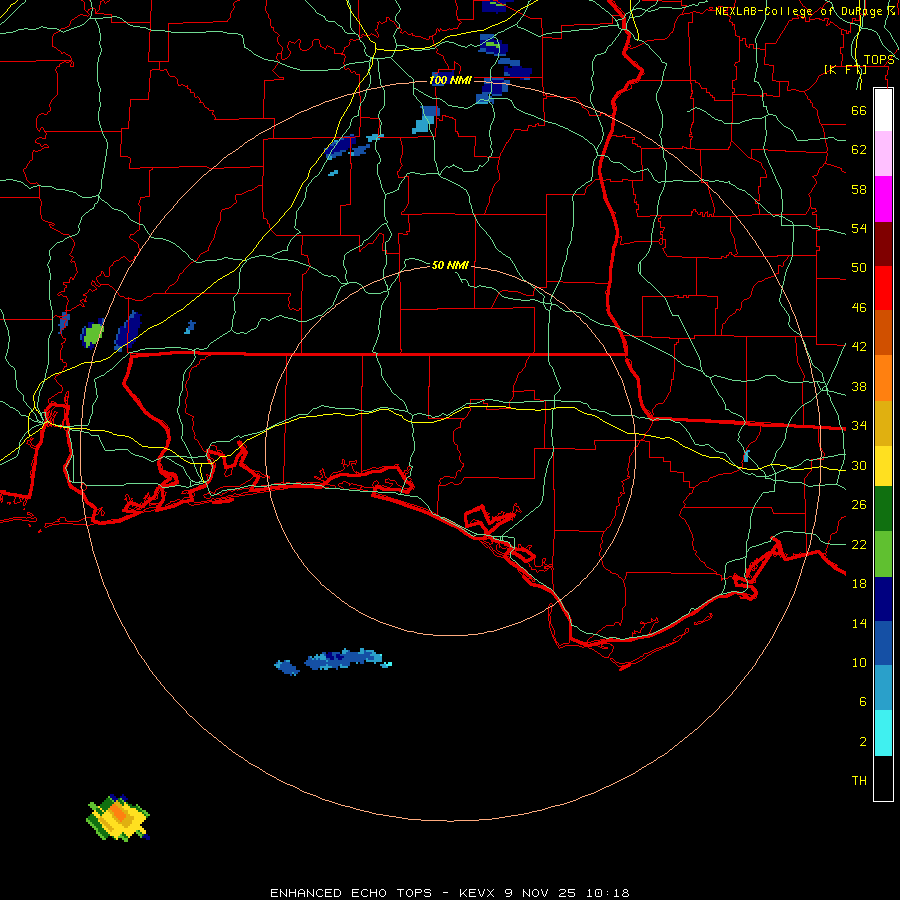Click the "TOPS" legend title
The width and height of the screenshot is (900, 900).
879,59
